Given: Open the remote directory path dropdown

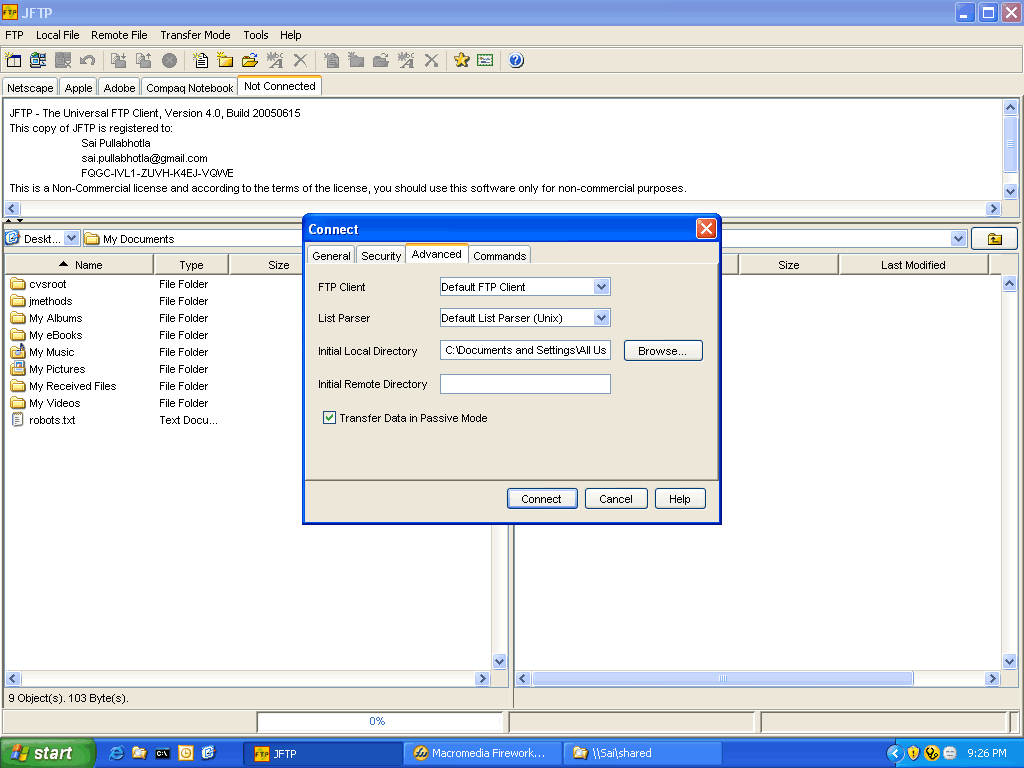Looking at the screenshot, I should [x=958, y=238].
